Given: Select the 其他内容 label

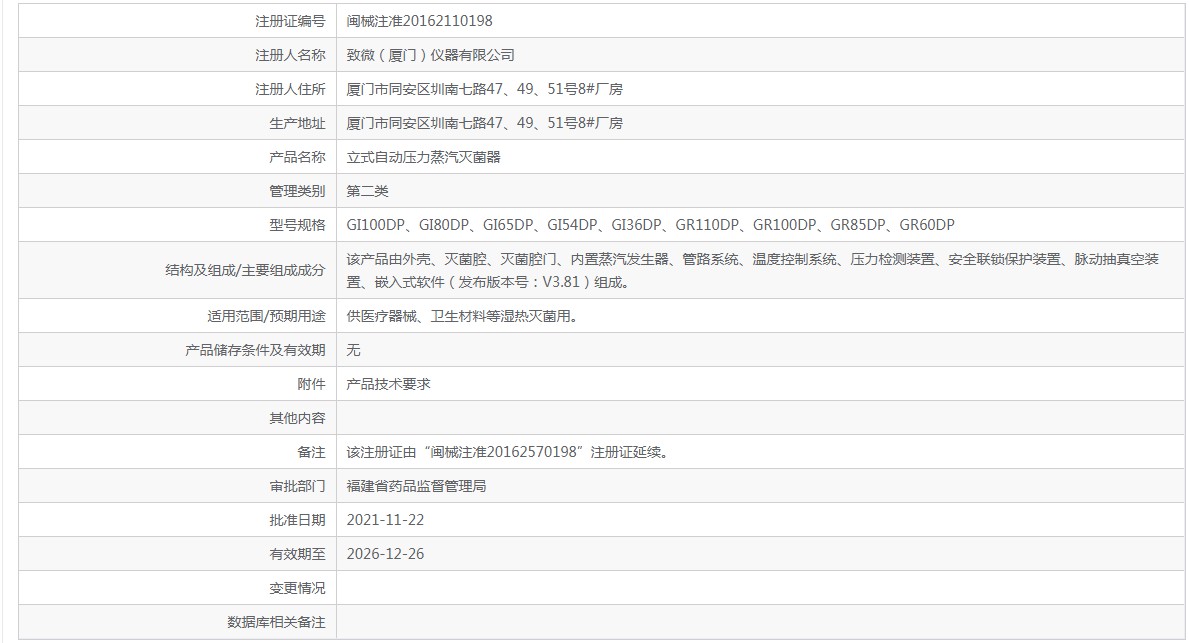Looking at the screenshot, I should click(x=297, y=419).
